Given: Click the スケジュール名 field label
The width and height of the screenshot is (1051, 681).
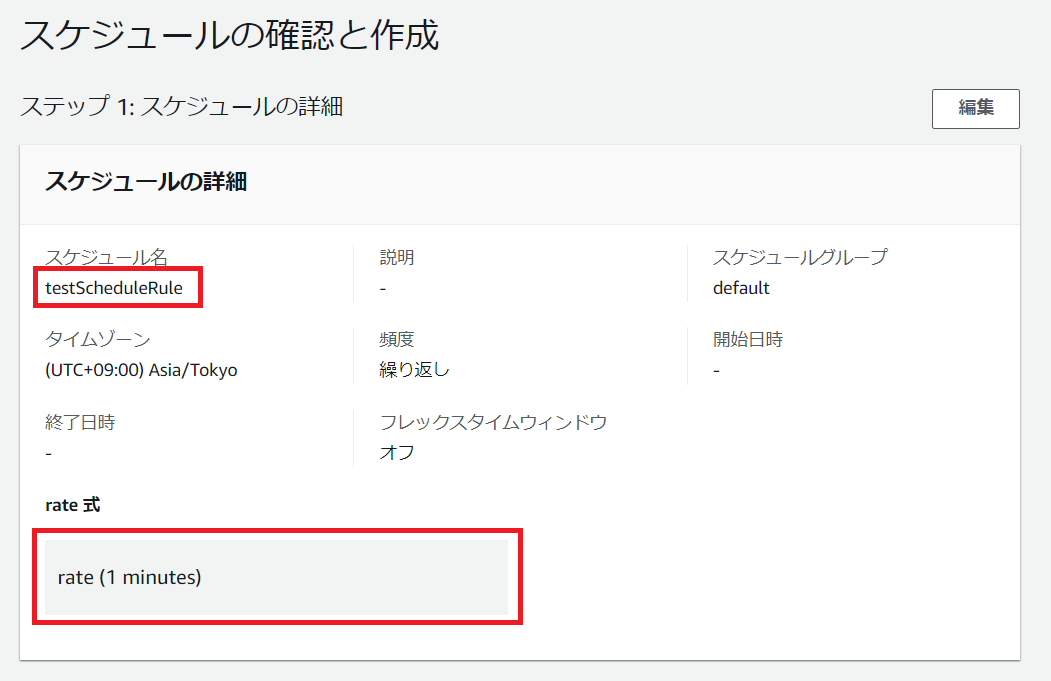Looking at the screenshot, I should tap(106, 258).
